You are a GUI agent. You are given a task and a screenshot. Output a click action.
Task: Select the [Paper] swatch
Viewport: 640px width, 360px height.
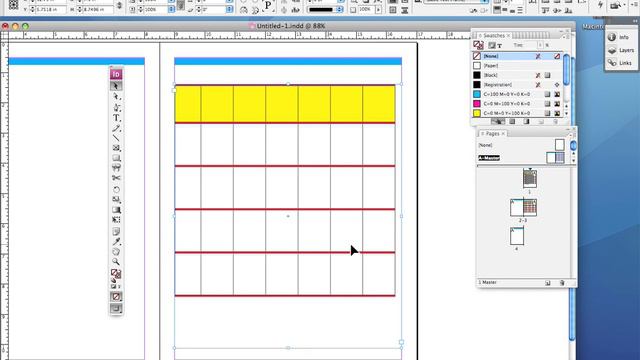coord(517,65)
